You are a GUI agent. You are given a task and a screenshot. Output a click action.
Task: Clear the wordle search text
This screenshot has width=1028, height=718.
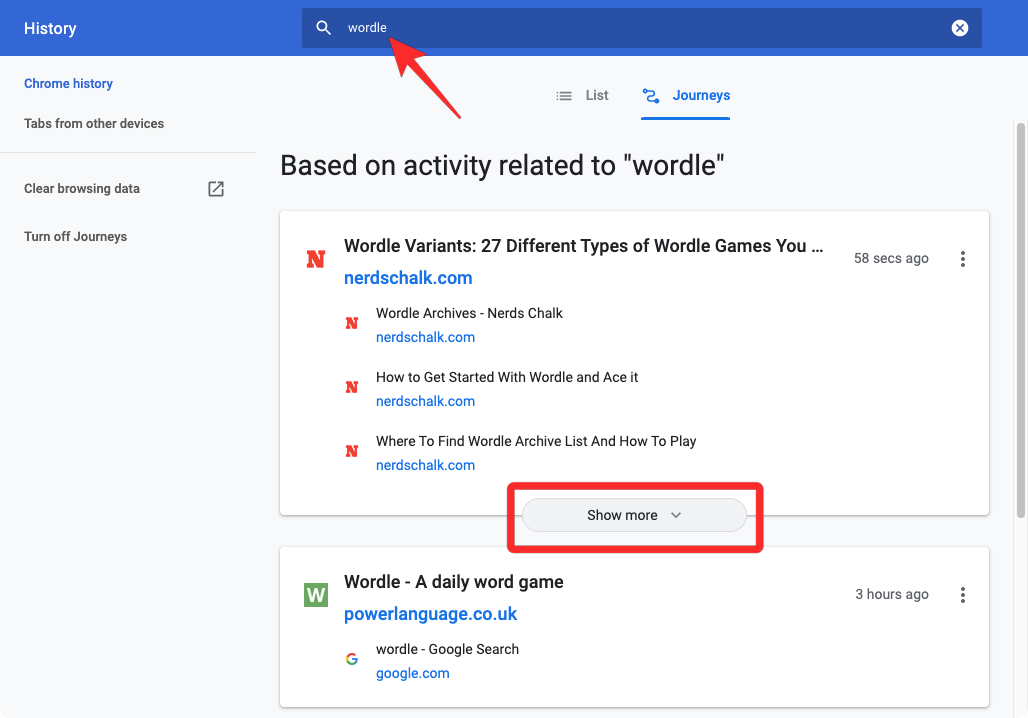[x=959, y=28]
